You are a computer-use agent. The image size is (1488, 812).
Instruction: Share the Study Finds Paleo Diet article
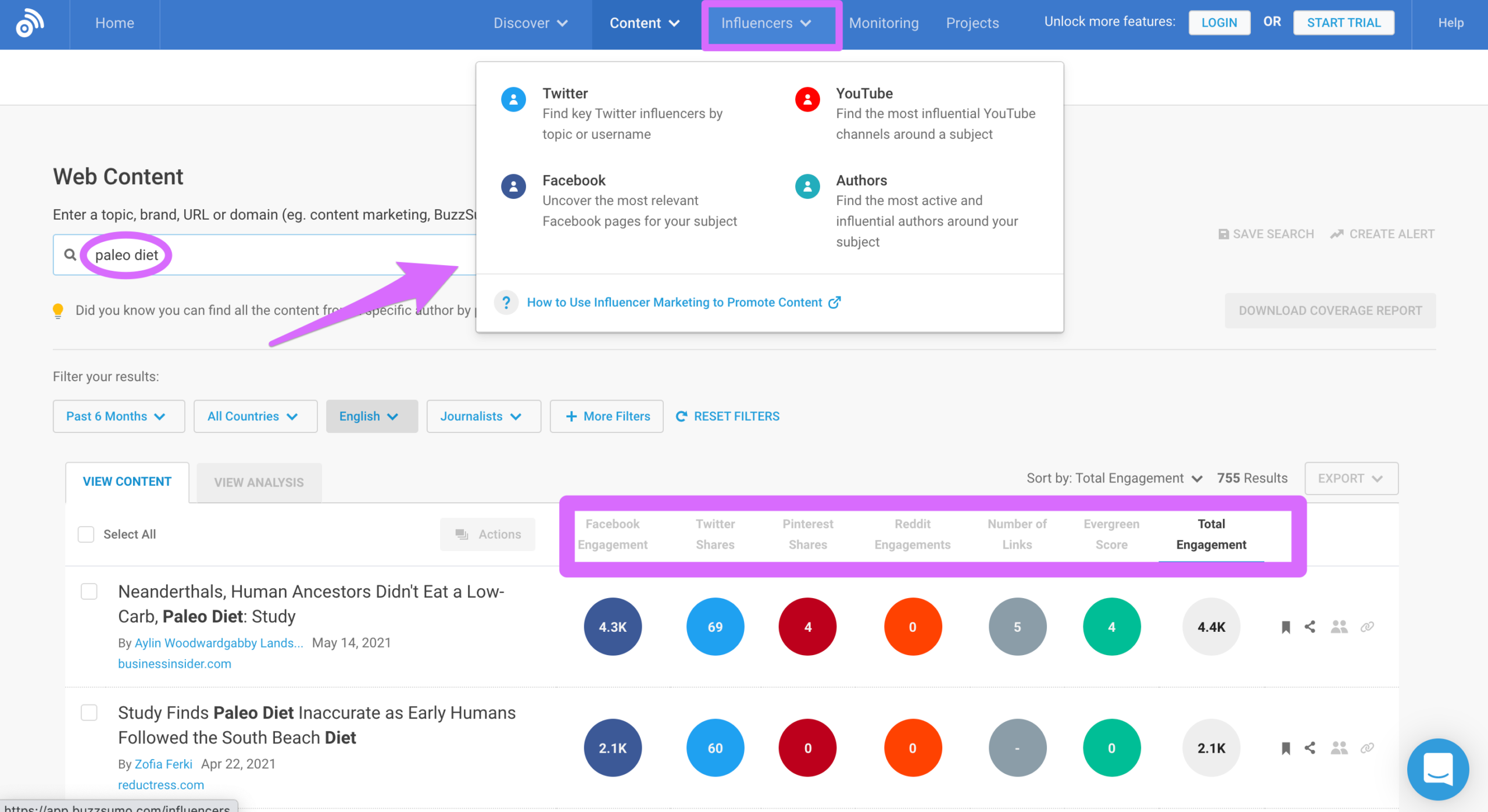coord(1310,748)
